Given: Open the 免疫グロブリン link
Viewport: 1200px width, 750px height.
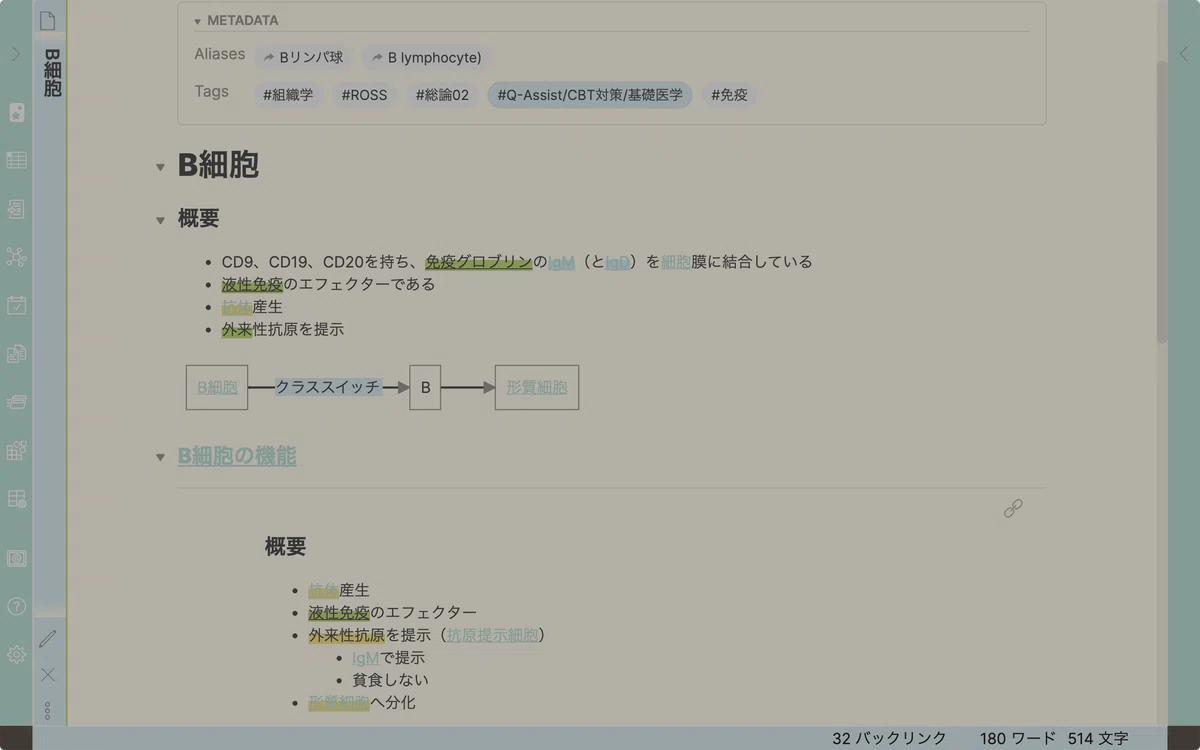Looking at the screenshot, I should click(478, 262).
